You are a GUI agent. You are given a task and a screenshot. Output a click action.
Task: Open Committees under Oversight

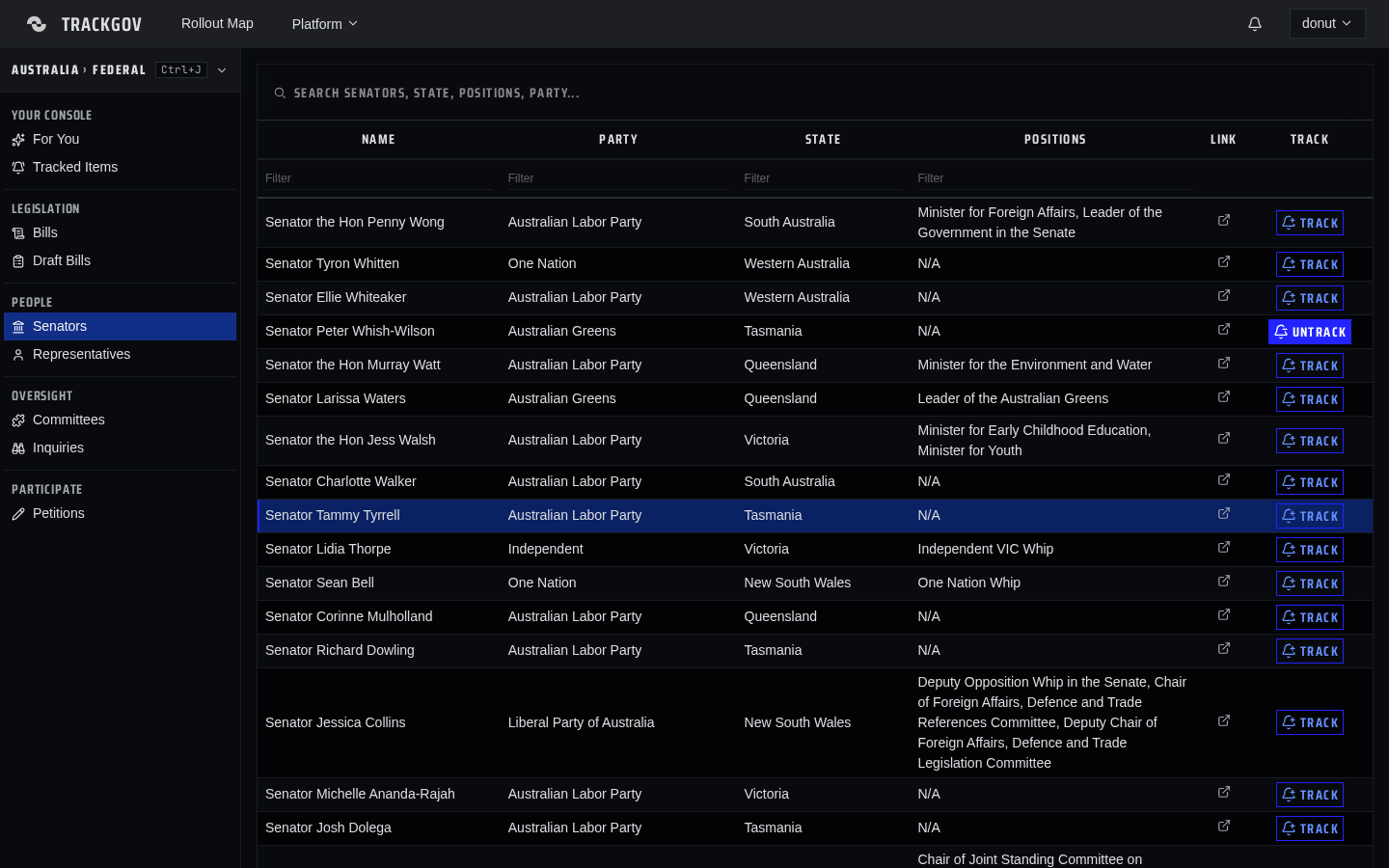[x=120, y=420]
